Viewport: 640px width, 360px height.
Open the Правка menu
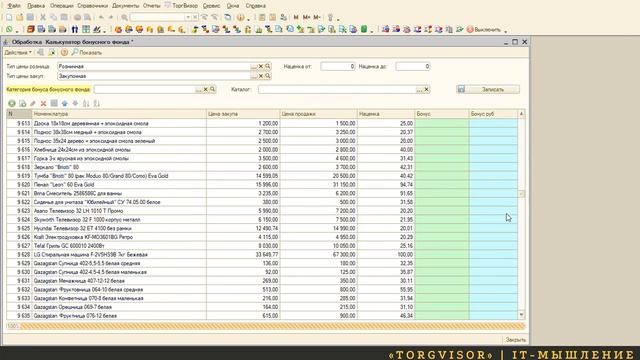tap(36, 6)
